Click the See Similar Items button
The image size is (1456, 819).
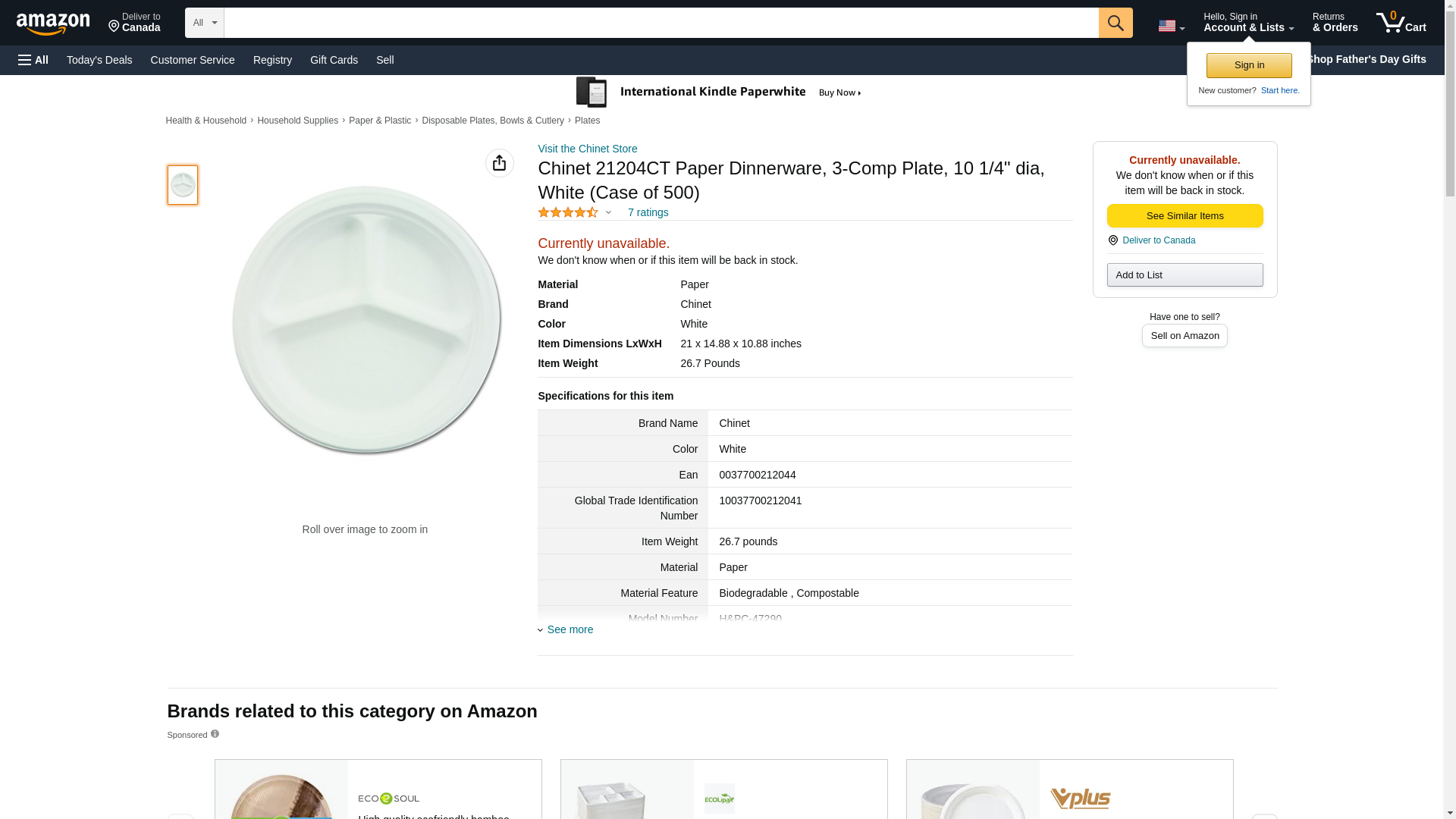coord(1184,216)
